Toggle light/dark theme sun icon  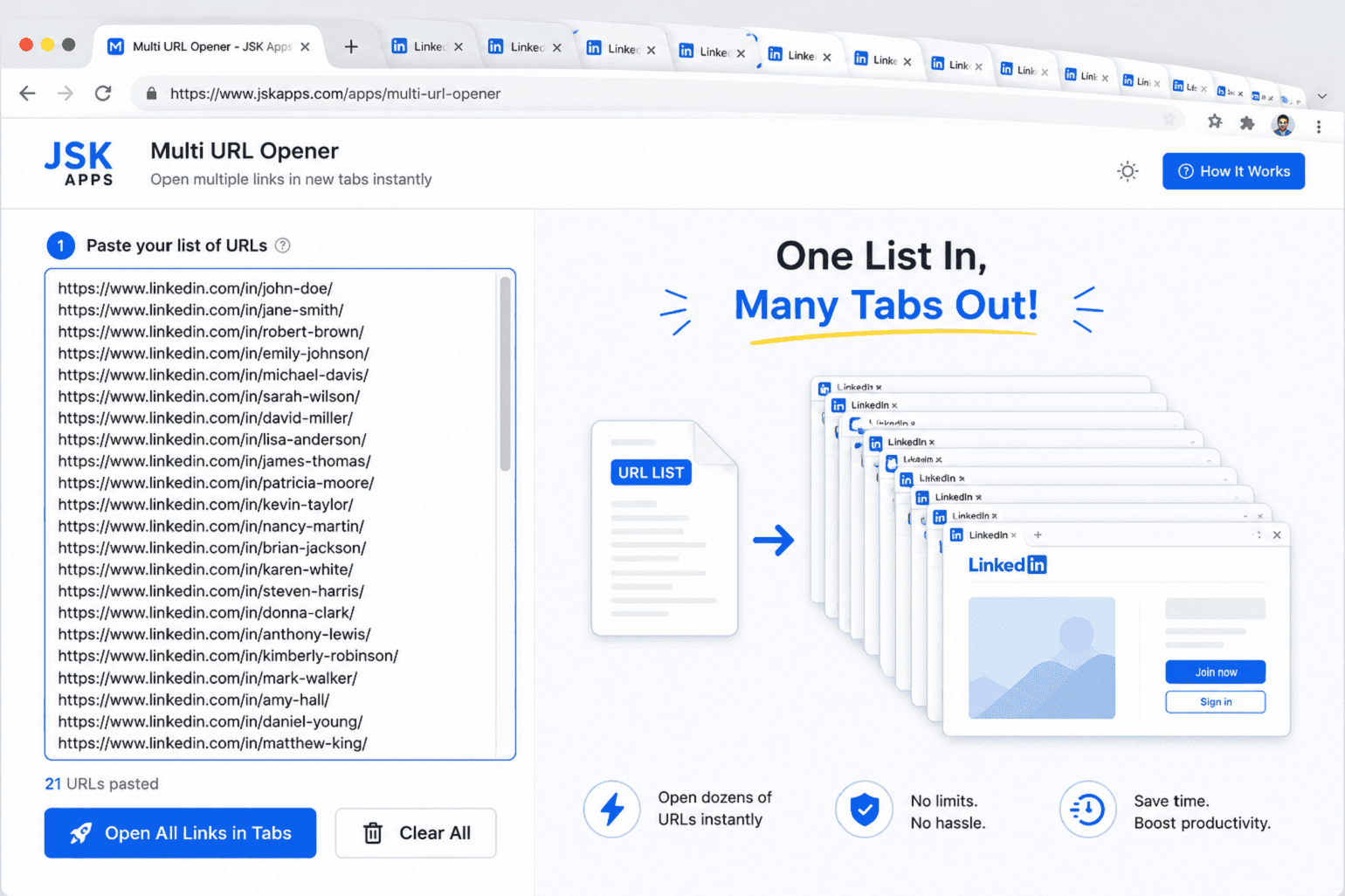click(1128, 171)
